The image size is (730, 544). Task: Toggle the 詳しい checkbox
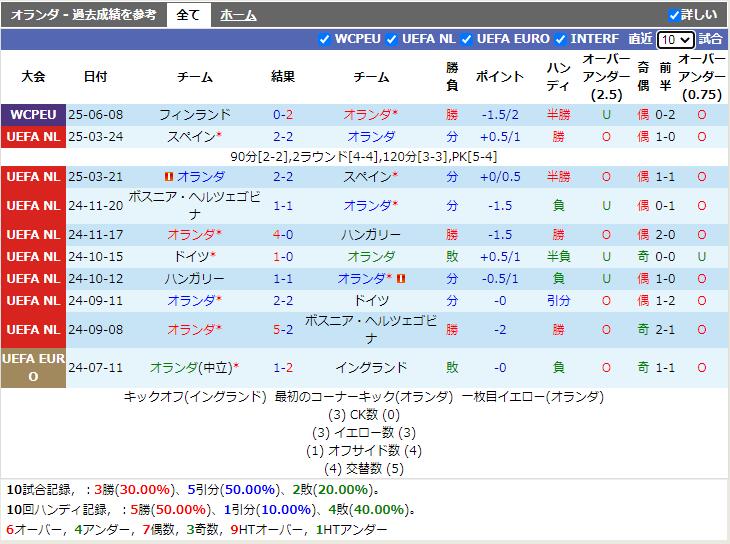click(674, 15)
